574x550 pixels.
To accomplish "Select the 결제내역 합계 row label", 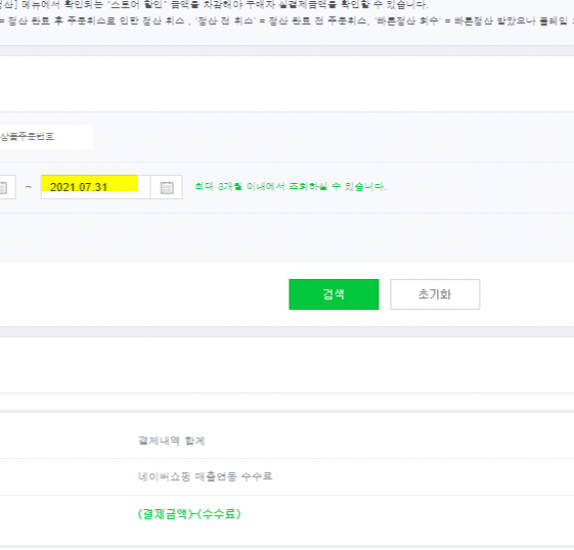I will 171,441.
